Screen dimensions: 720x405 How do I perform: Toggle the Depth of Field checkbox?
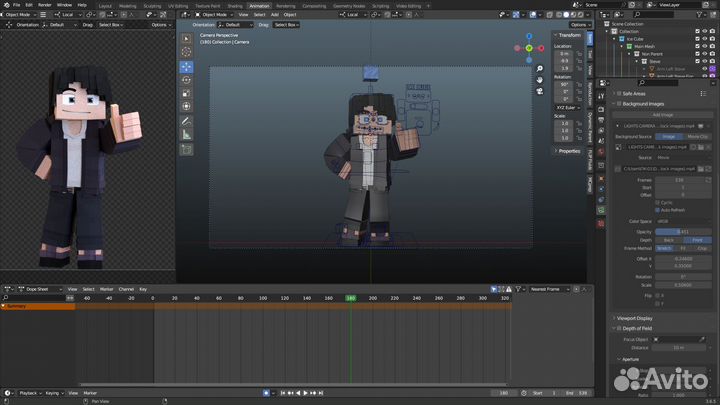(x=619, y=328)
